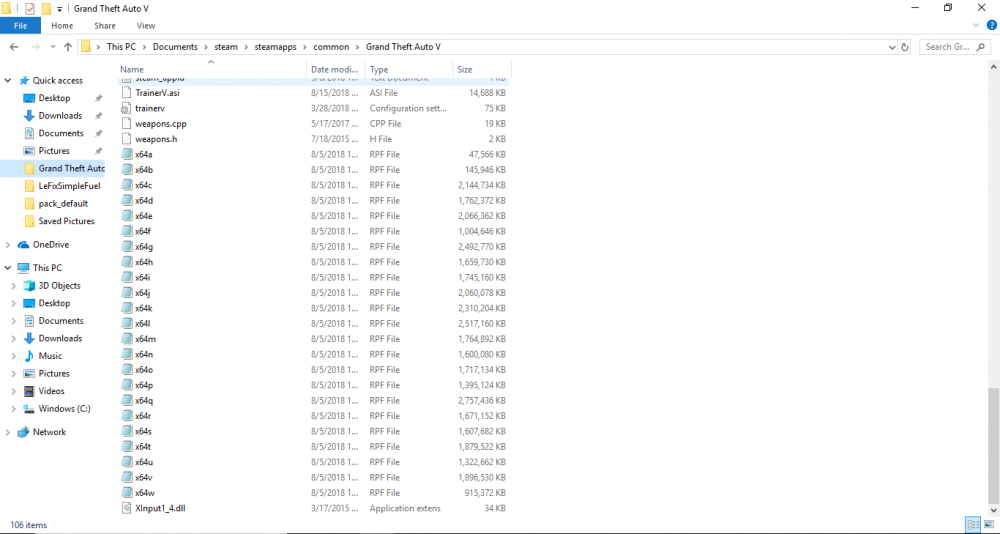Click the 3D Objects icon in sidebar
Viewport: 1000px width, 534px height.
point(29,286)
